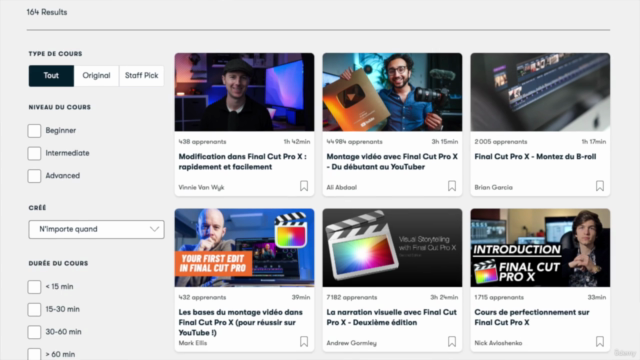Enable the Intermediate level checkbox
Viewport: 640px width, 360px height.
(x=34, y=153)
